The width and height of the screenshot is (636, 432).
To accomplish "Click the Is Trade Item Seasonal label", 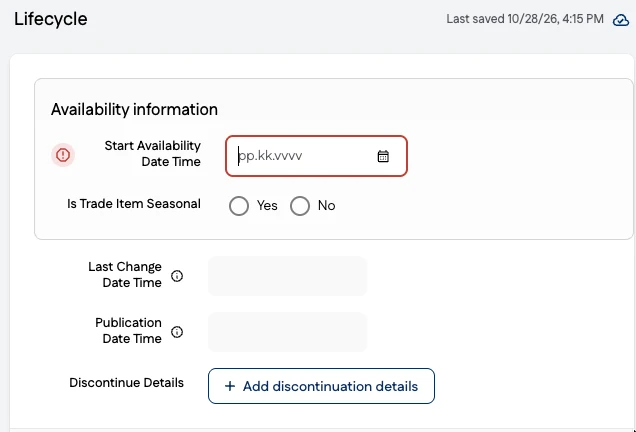I will (x=134, y=204).
